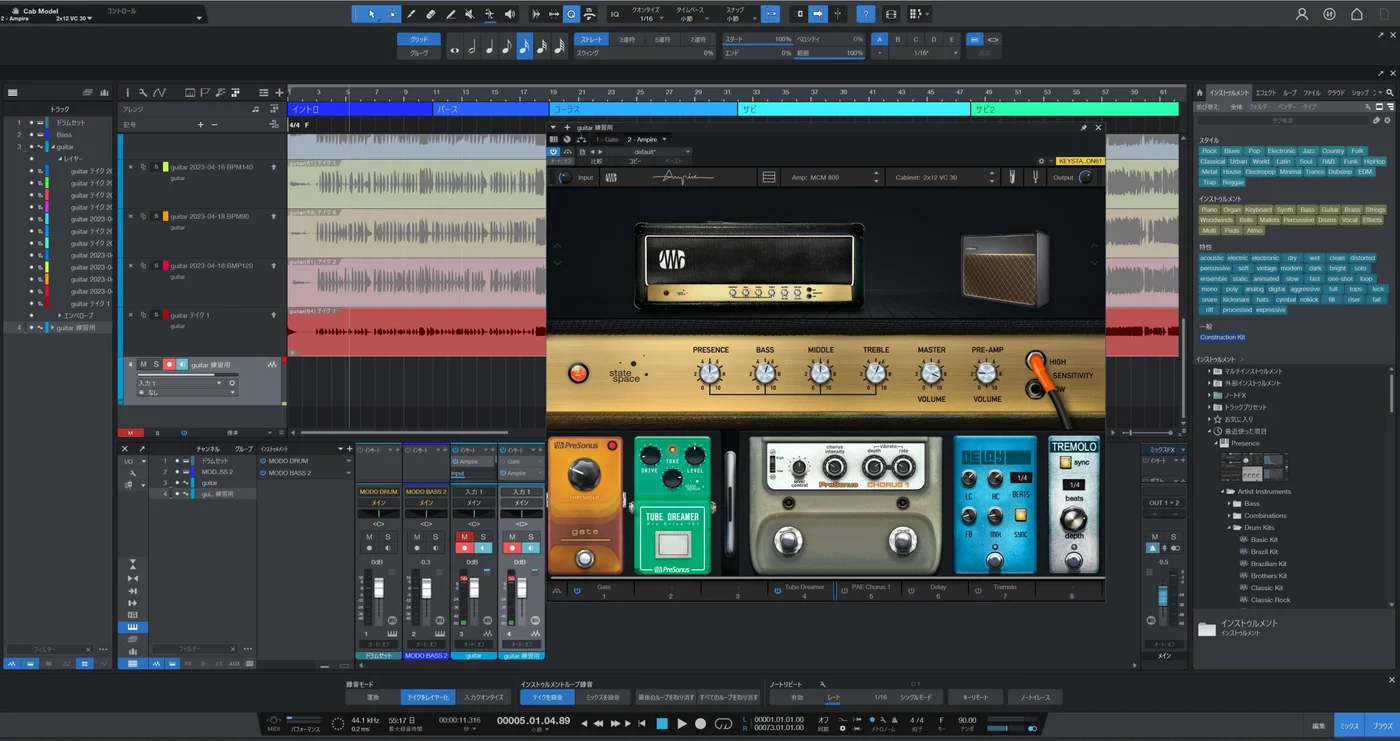This screenshot has width=1400, height=741.
Task: Open the ループ browser tab
Action: 1290,92
